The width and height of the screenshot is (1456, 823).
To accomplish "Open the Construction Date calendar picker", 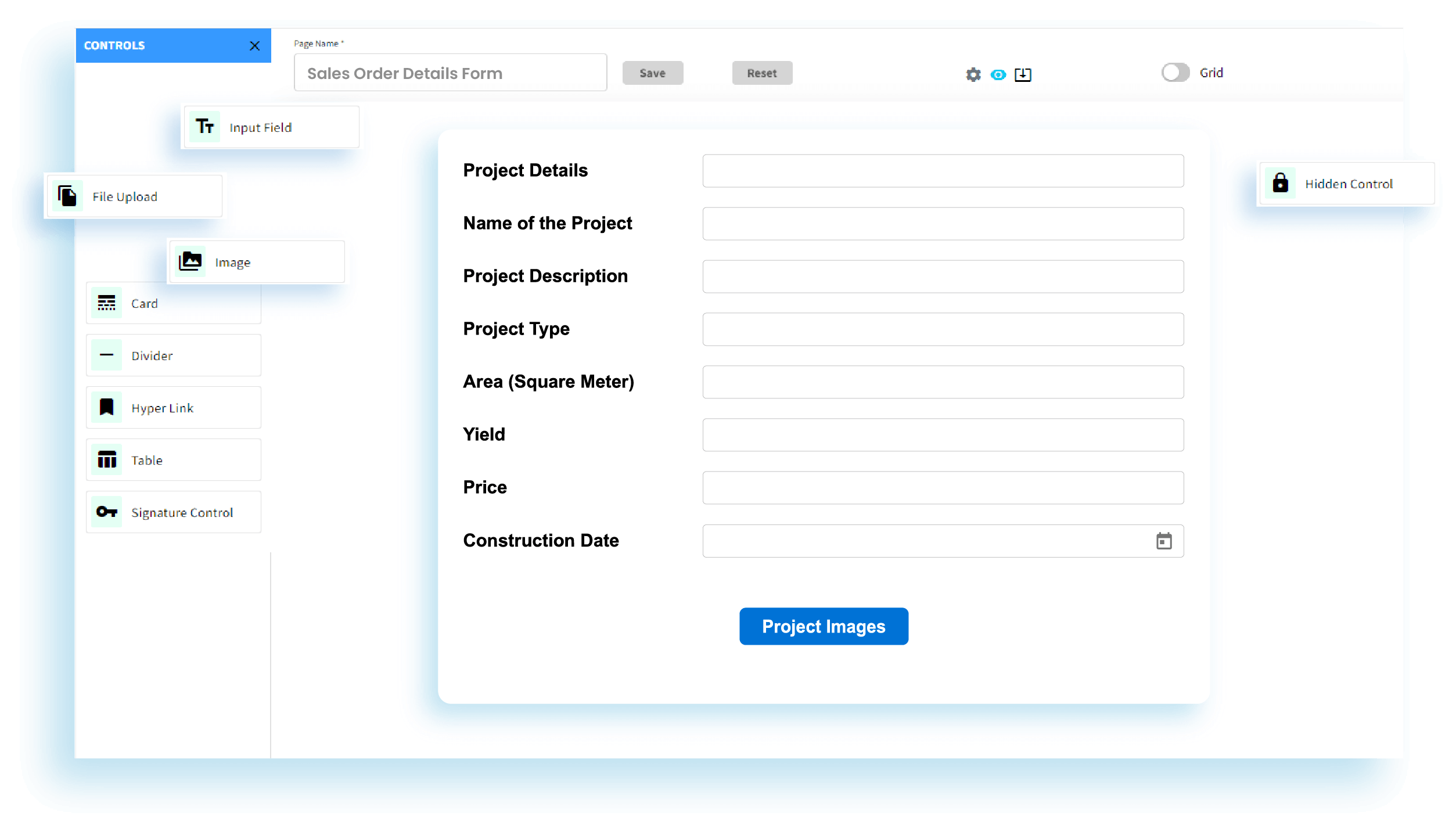I will coord(1164,541).
